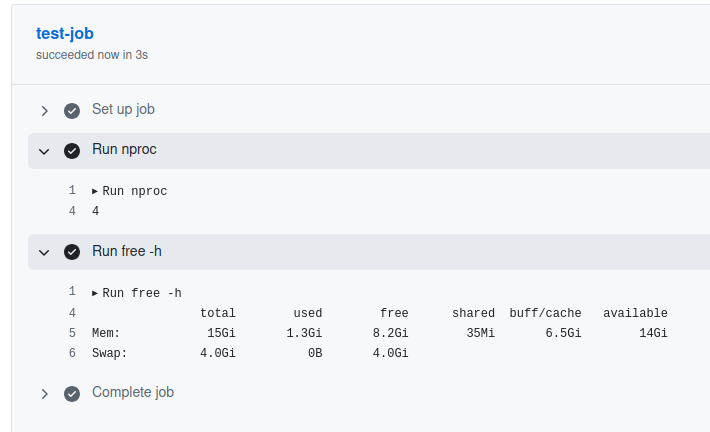Toggle the triangle before 'Run nproc' log line
Screen dimensions: 710x432
coord(95,191)
